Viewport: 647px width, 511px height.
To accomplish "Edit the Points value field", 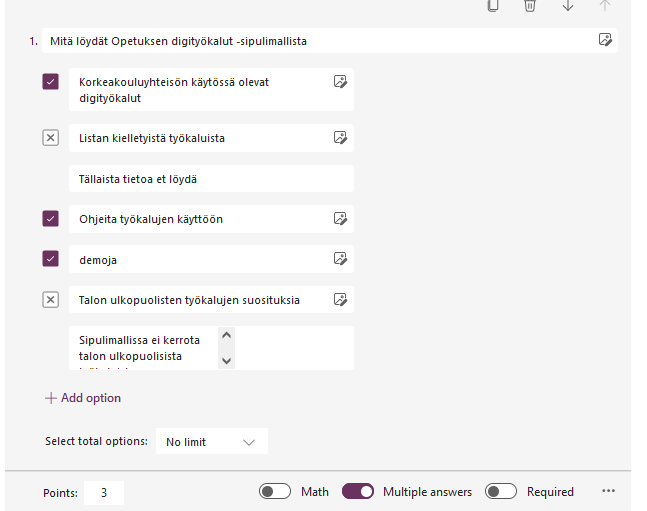I will pos(104,492).
